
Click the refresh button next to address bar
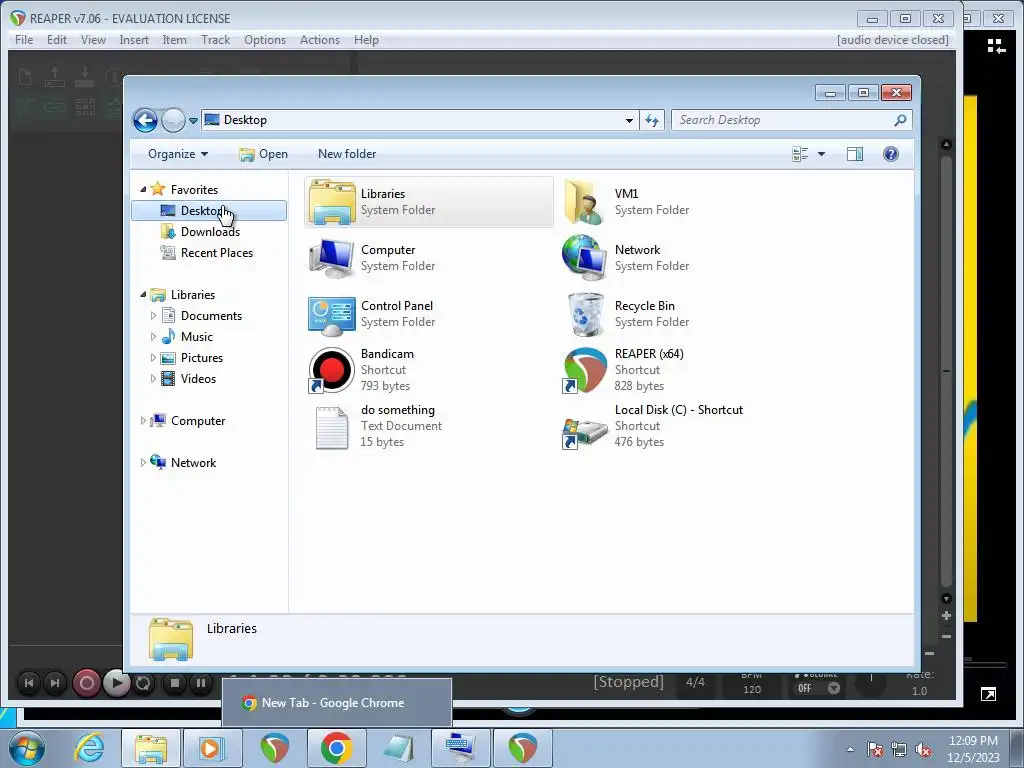coord(652,120)
